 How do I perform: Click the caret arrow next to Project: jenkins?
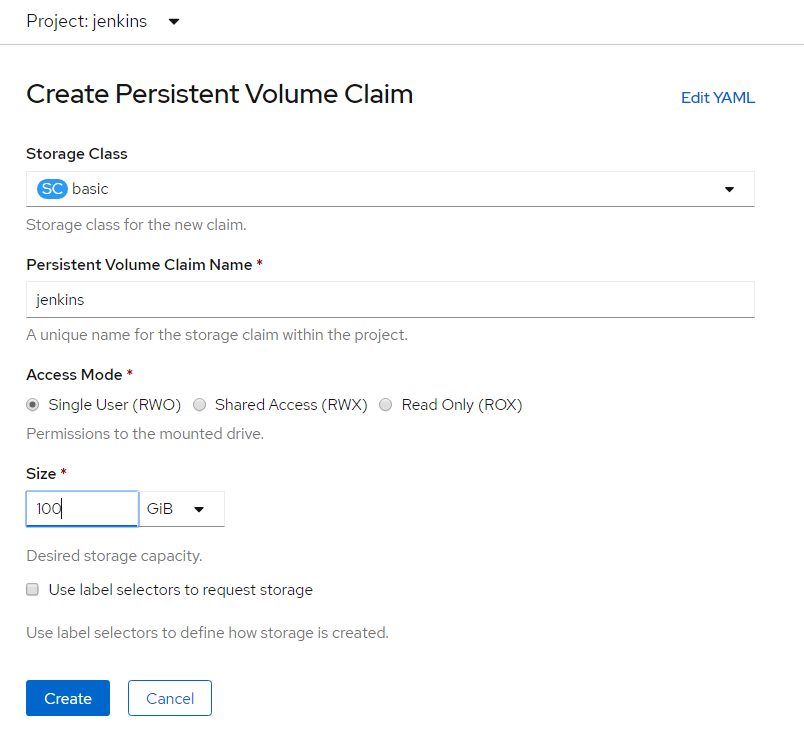[174, 21]
